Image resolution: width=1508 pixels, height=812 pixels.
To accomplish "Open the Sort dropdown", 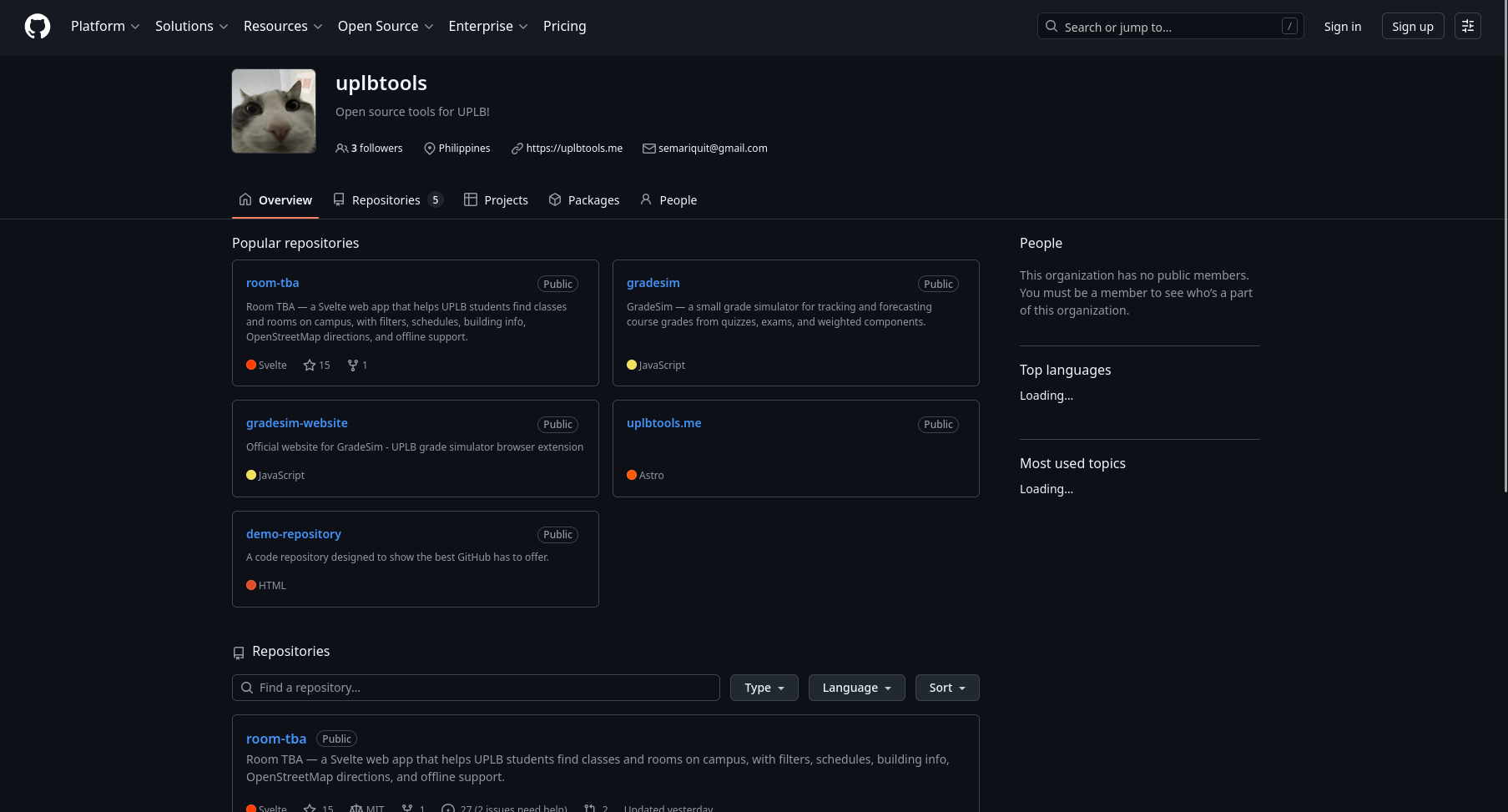I will (x=947, y=688).
